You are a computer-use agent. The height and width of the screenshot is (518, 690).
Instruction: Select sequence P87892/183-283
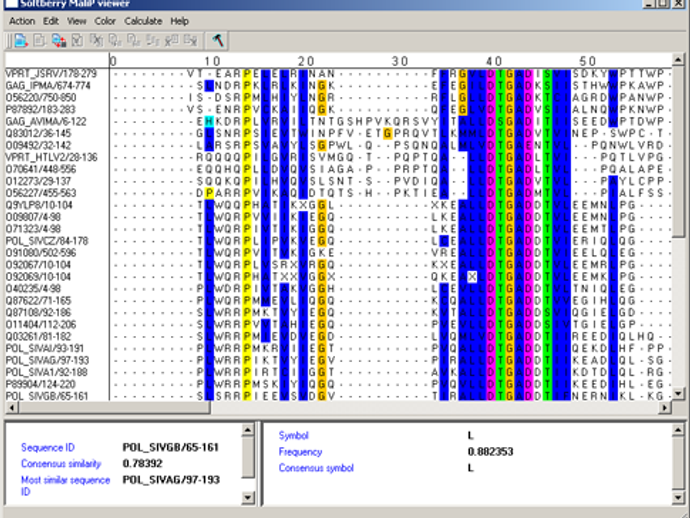click(x=40, y=109)
